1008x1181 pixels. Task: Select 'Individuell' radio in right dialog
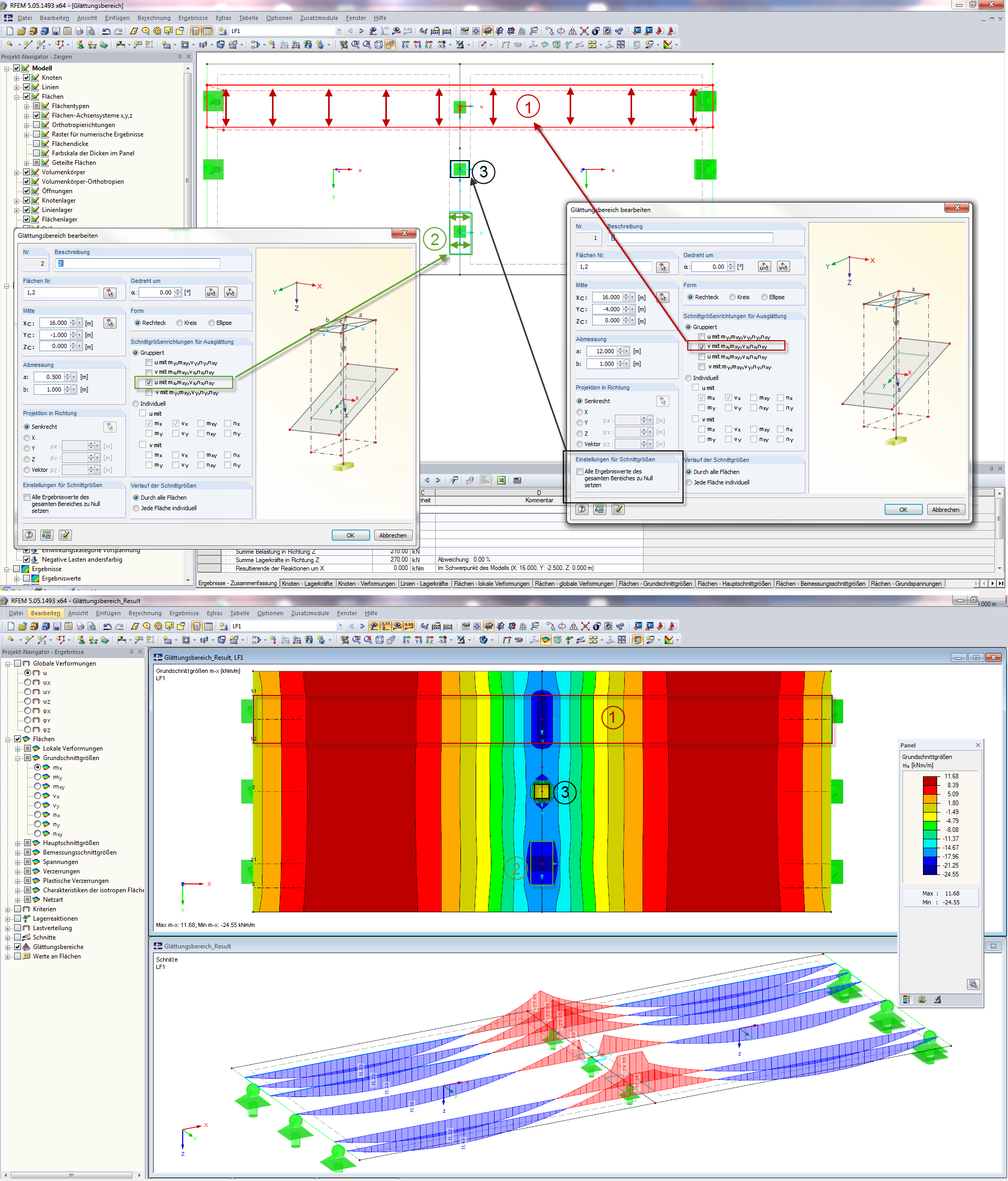(x=688, y=378)
